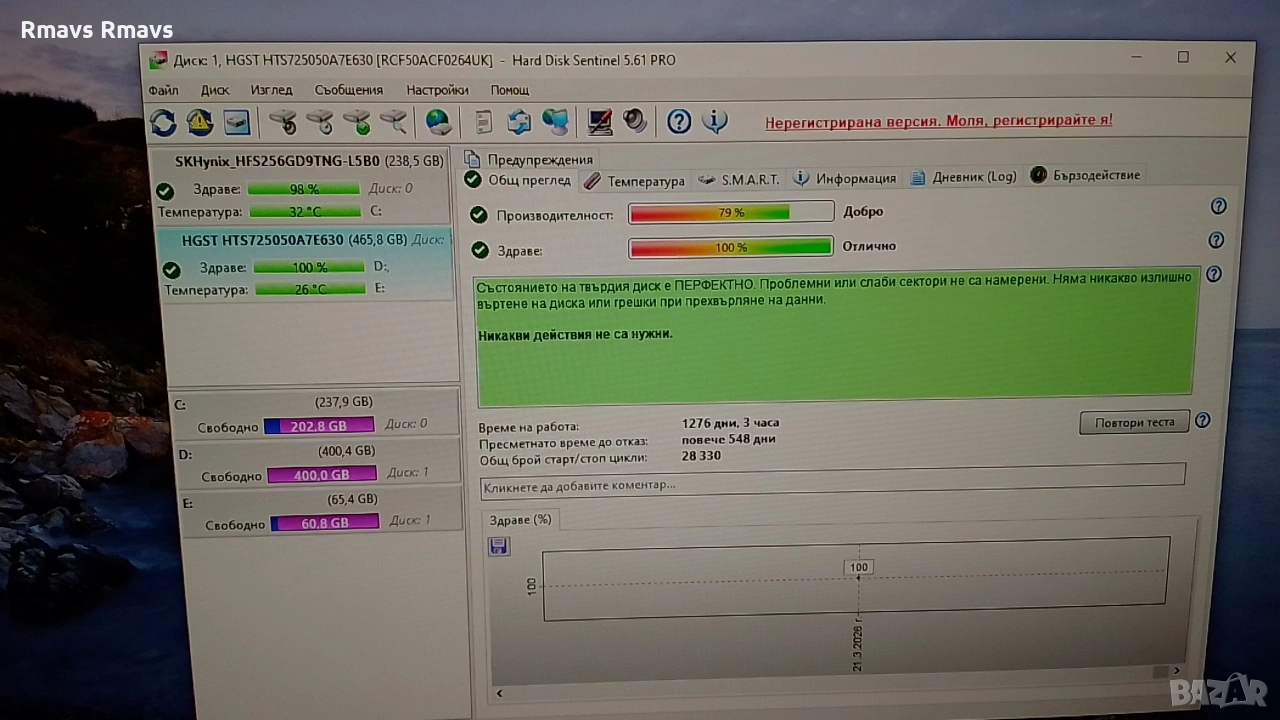Image resolution: width=1280 pixels, height=720 pixels.
Task: Open the Помощ menu
Action: click(x=510, y=90)
